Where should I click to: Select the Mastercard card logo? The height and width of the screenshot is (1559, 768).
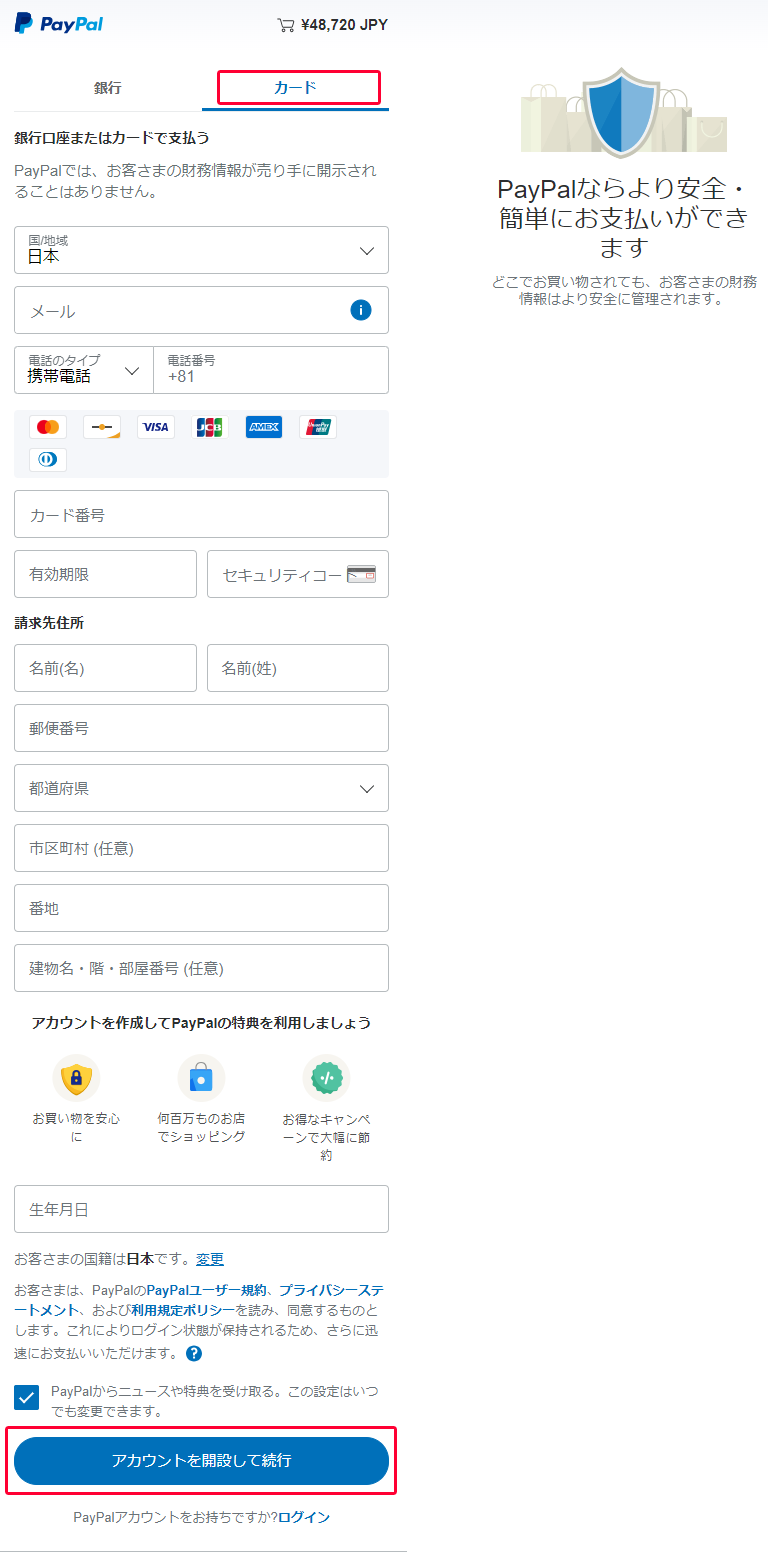point(48,427)
